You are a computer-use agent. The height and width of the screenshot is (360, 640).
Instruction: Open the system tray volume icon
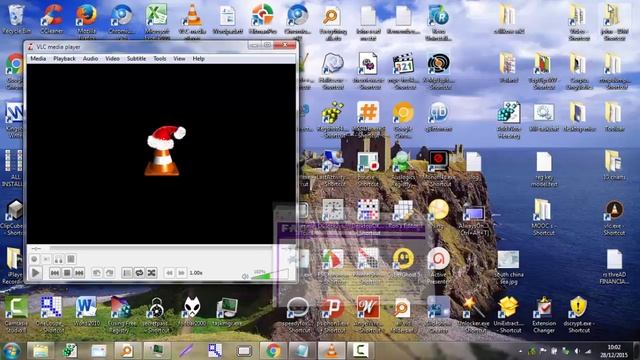click(577, 351)
